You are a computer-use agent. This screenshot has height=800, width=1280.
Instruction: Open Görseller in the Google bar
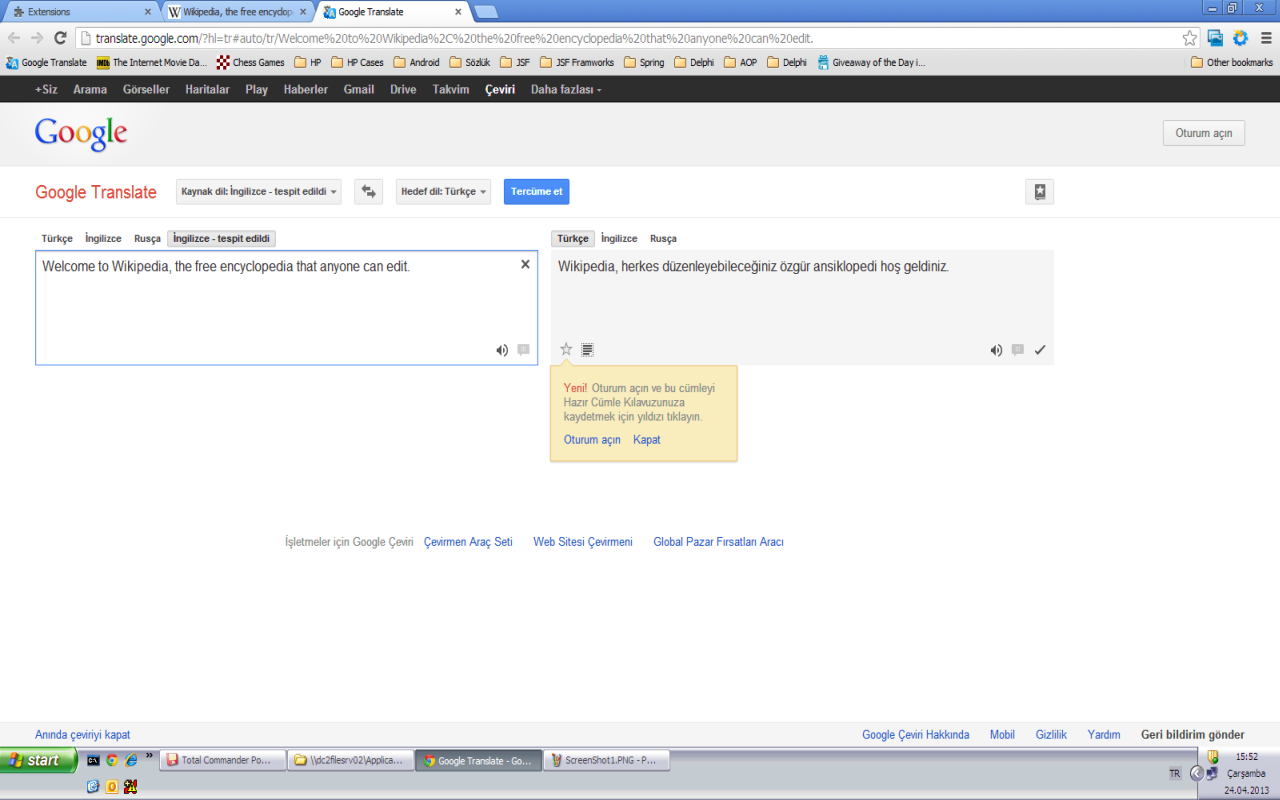[146, 89]
